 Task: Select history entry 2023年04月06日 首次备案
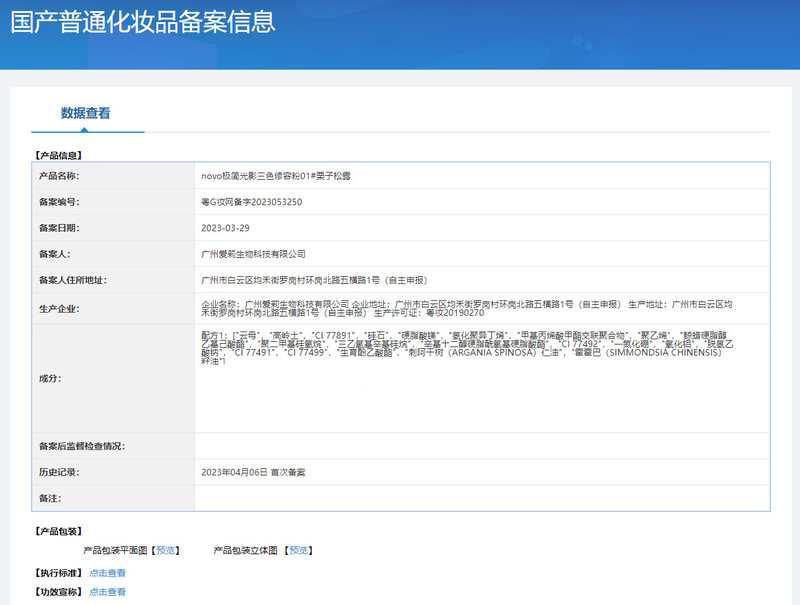tap(253, 472)
